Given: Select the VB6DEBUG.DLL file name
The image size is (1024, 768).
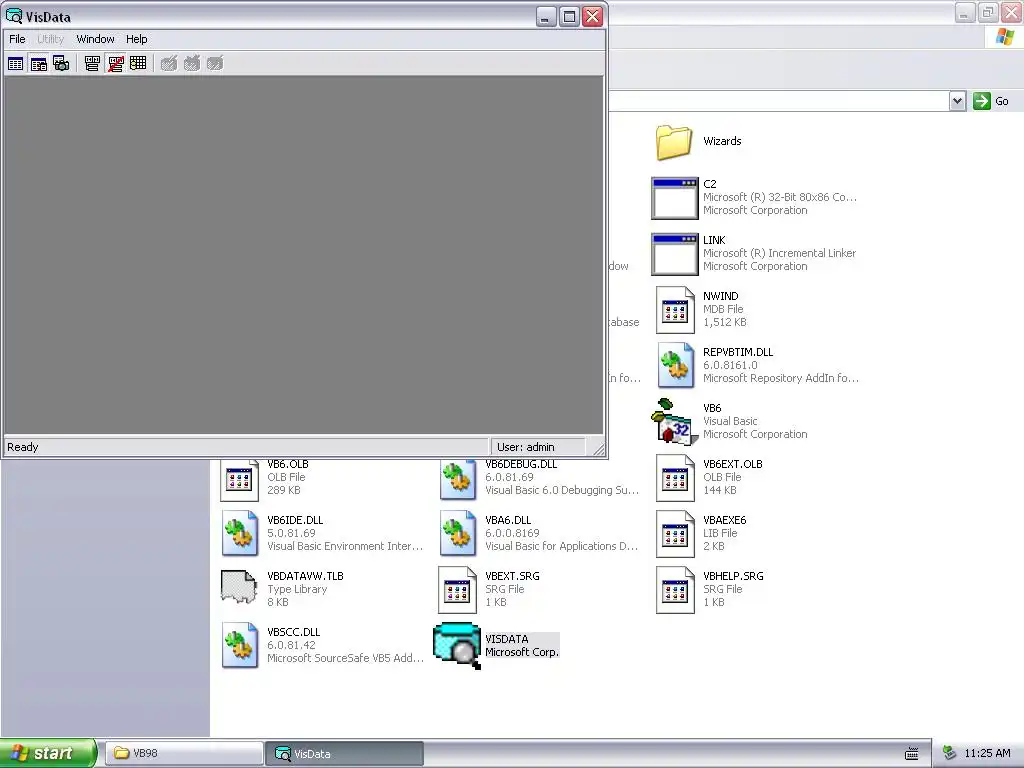Looking at the screenshot, I should (x=520, y=464).
